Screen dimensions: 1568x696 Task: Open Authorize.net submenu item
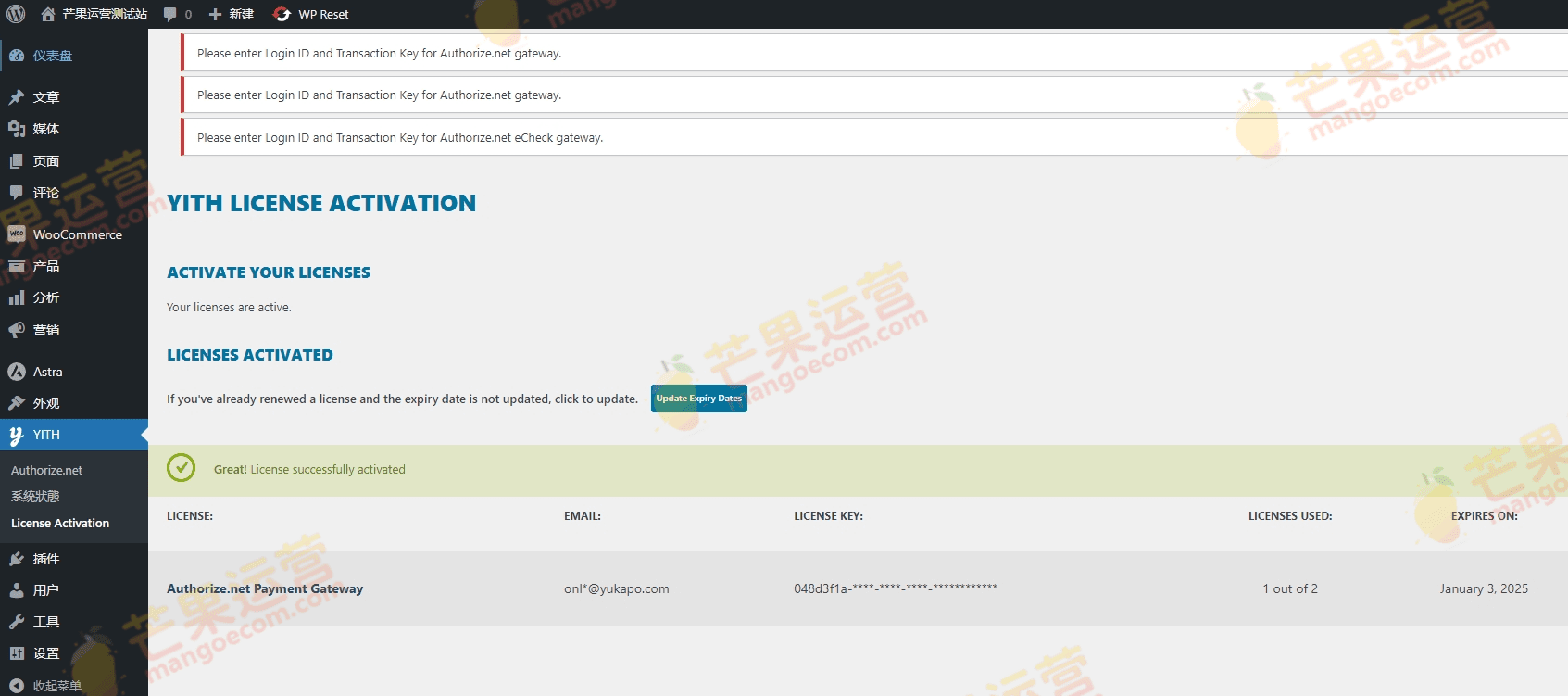46,470
